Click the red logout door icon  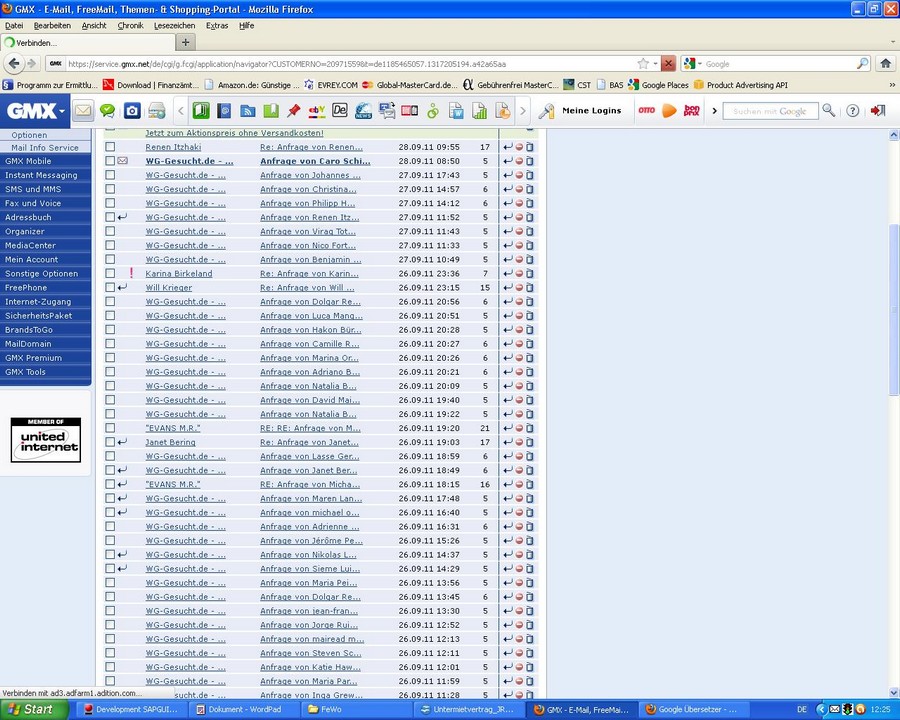pyautogui.click(x=877, y=111)
